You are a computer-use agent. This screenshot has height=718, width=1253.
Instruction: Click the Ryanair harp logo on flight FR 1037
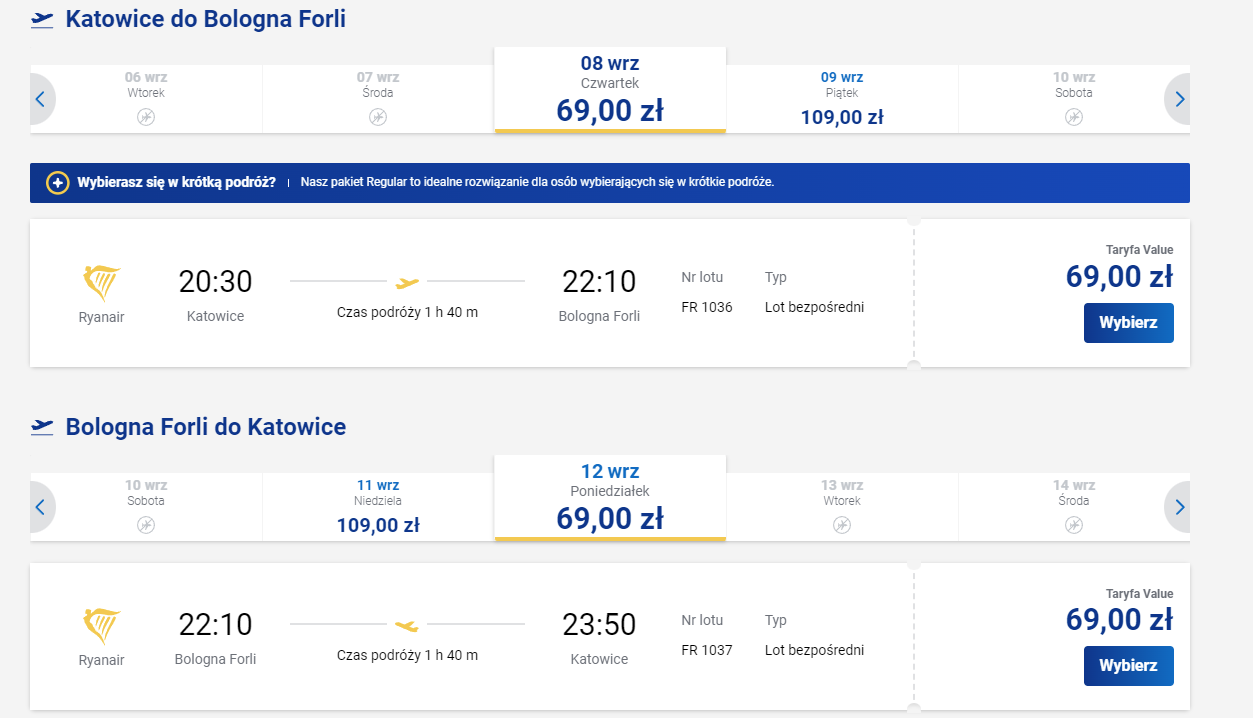(x=101, y=626)
